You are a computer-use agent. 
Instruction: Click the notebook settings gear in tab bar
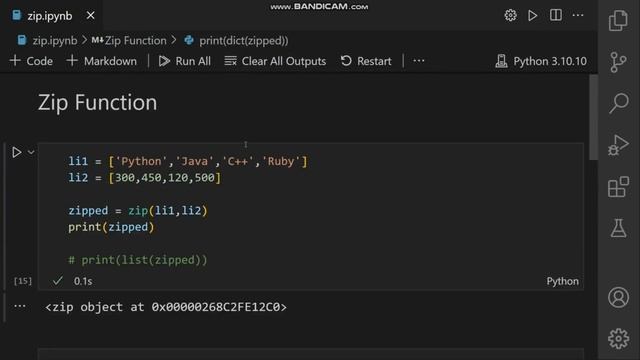point(510,16)
